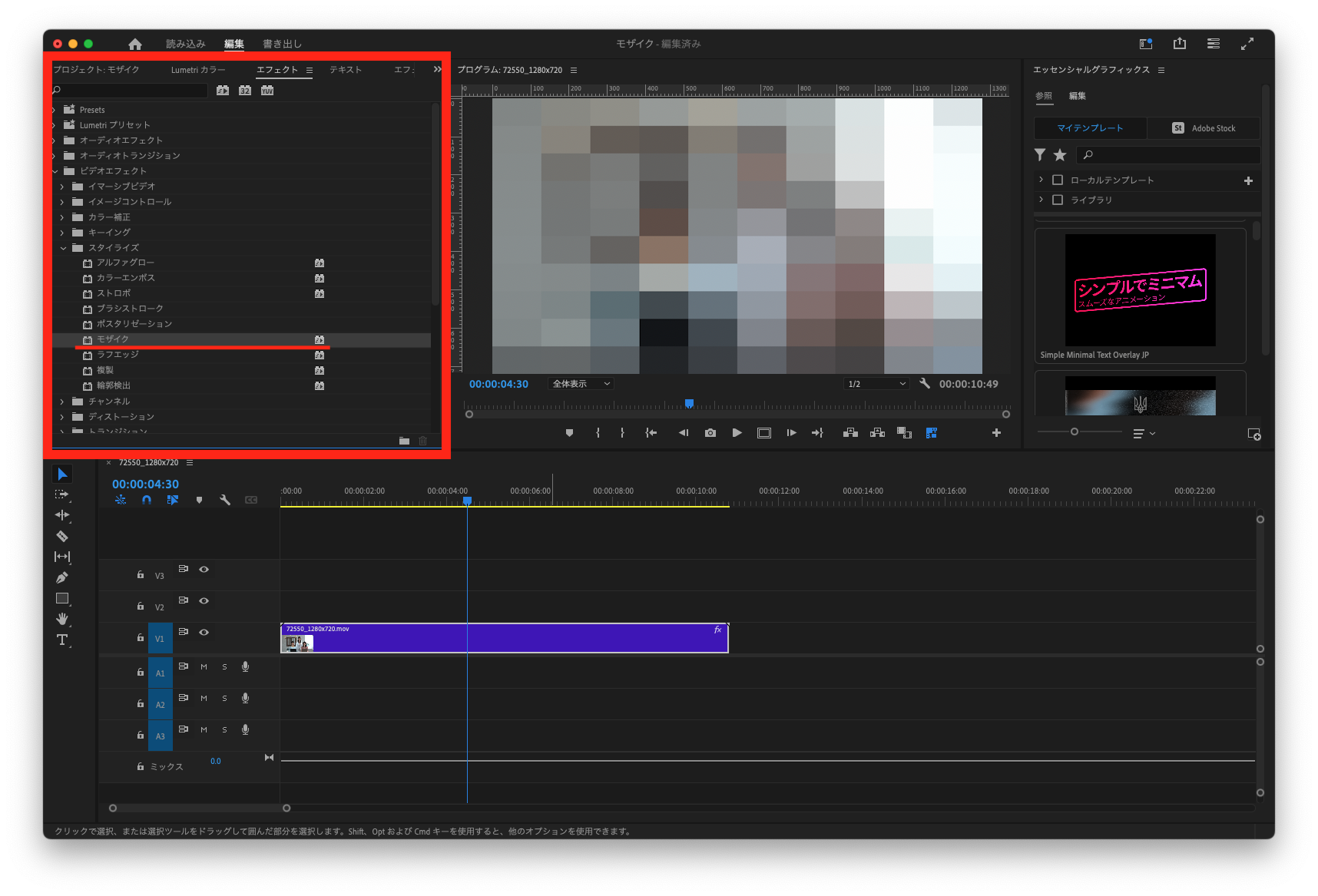Select the Pen tool in the timeline toolbar
The height and width of the screenshot is (896, 1318).
point(62,577)
